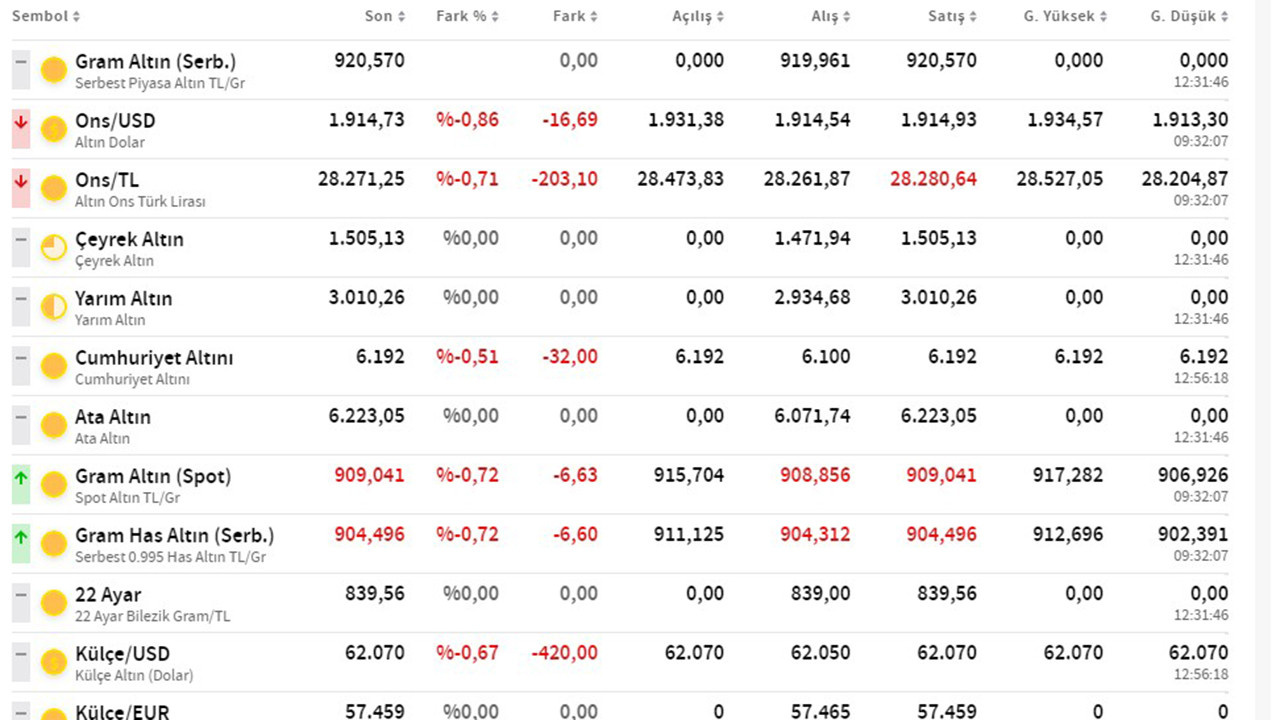Screen dimensions: 1280x720
Task: Open the 22 Ayar bilezik link
Action: [108, 595]
